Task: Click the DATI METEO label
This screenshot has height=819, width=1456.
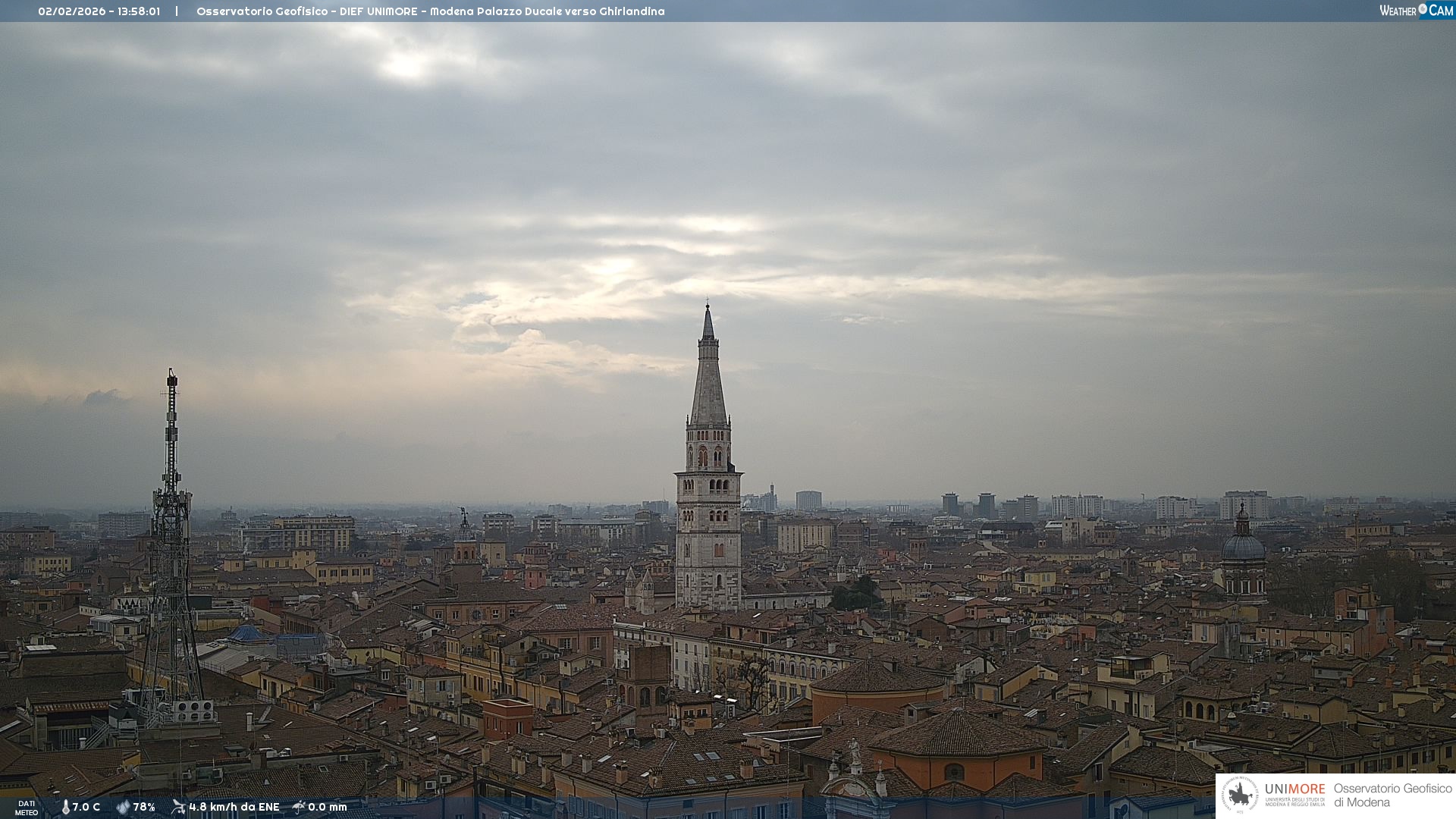Action: coord(27,808)
